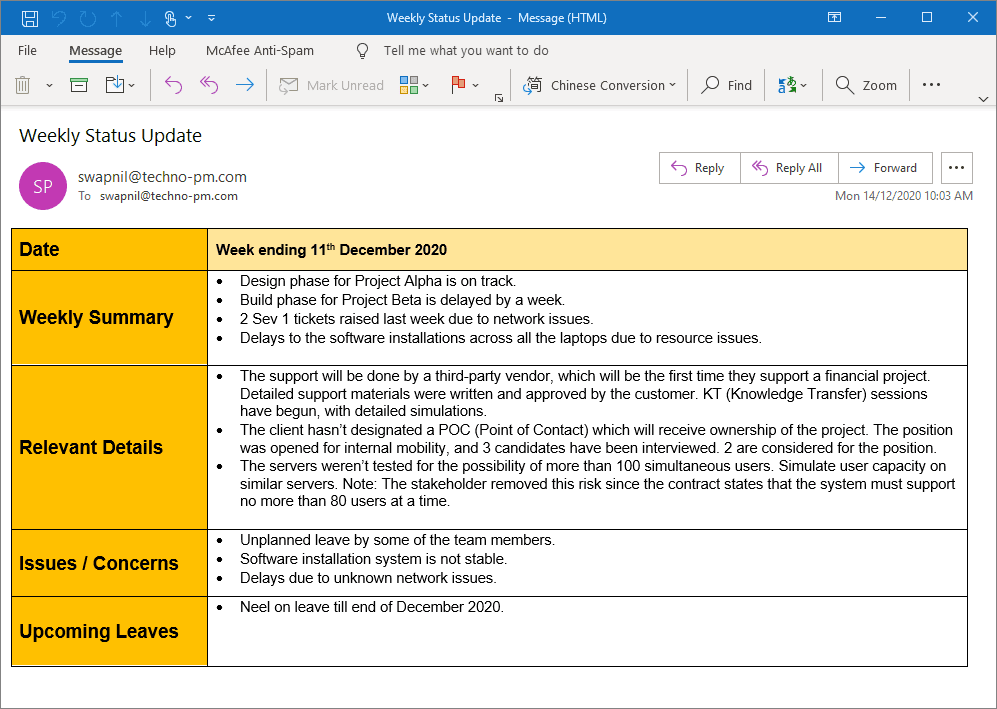Archive the message
Screen dimensions: 997x709
tap(78, 85)
